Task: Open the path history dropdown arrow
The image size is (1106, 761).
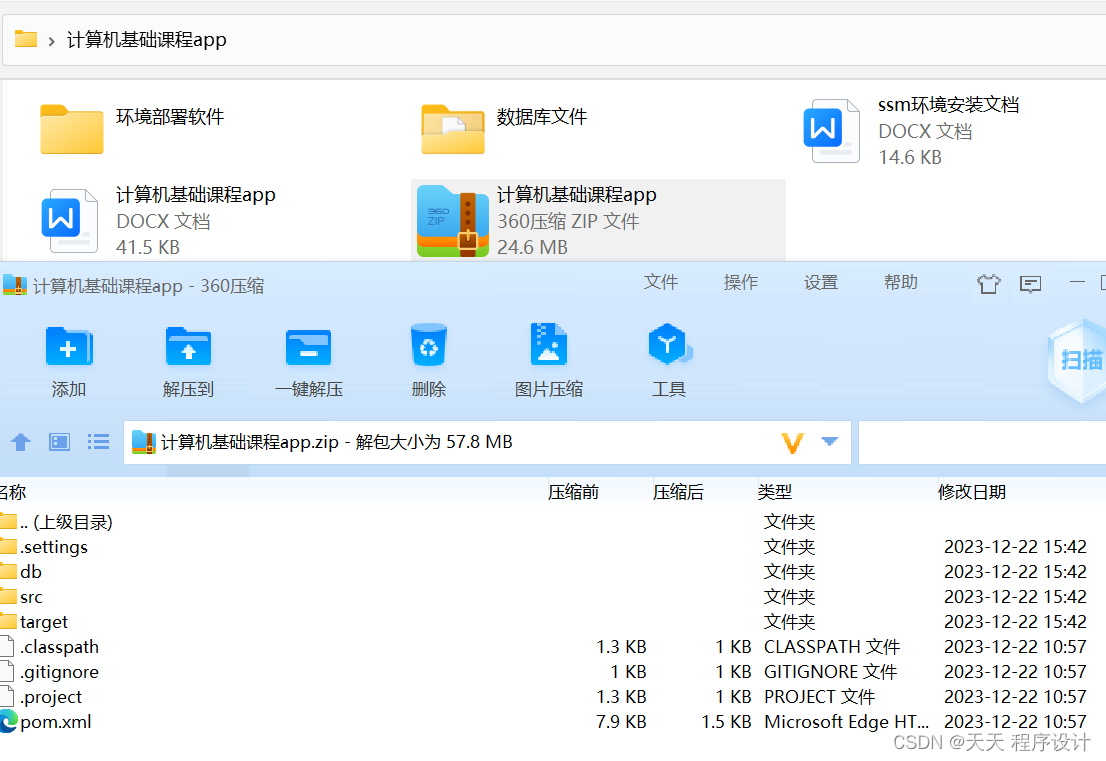Action: pyautogui.click(x=830, y=442)
